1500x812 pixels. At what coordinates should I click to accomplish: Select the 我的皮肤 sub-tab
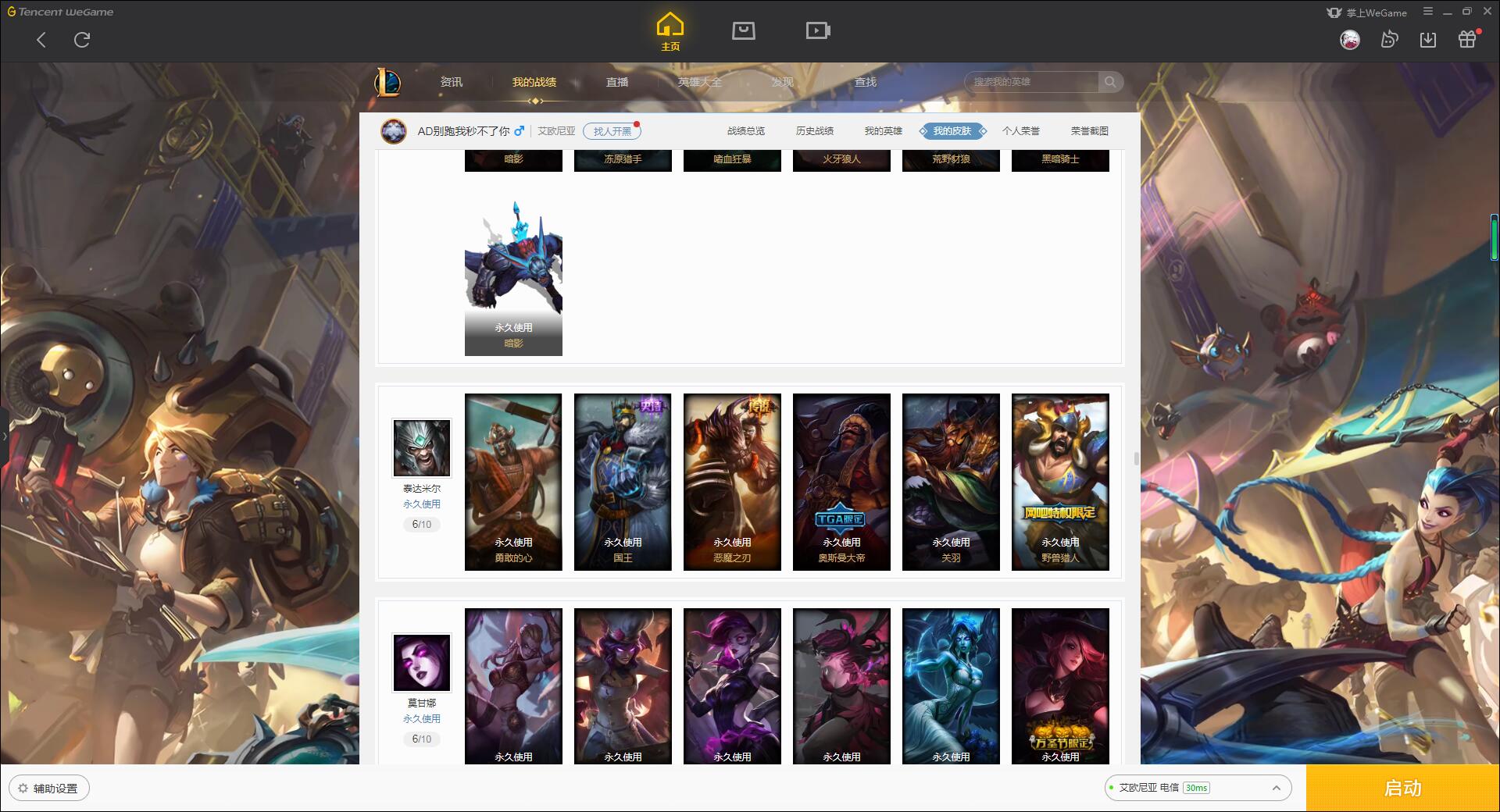952,131
